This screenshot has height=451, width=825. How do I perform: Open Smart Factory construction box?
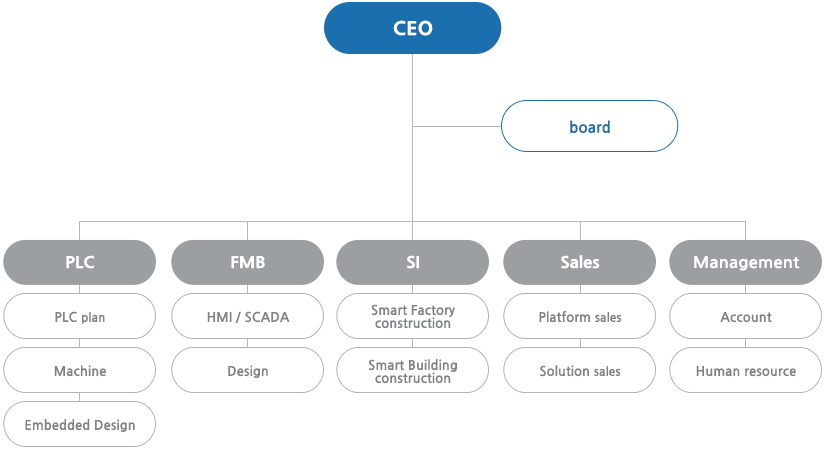(412, 316)
